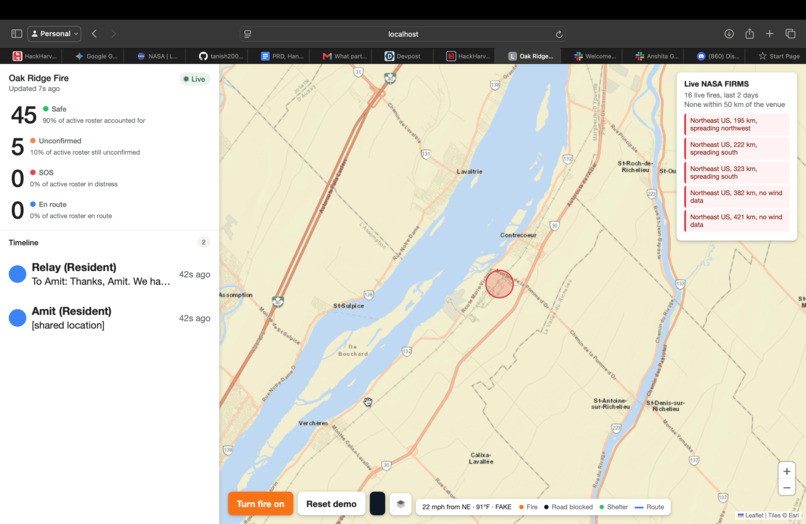Toggle the Safari sidebar icon

[x=16, y=33]
